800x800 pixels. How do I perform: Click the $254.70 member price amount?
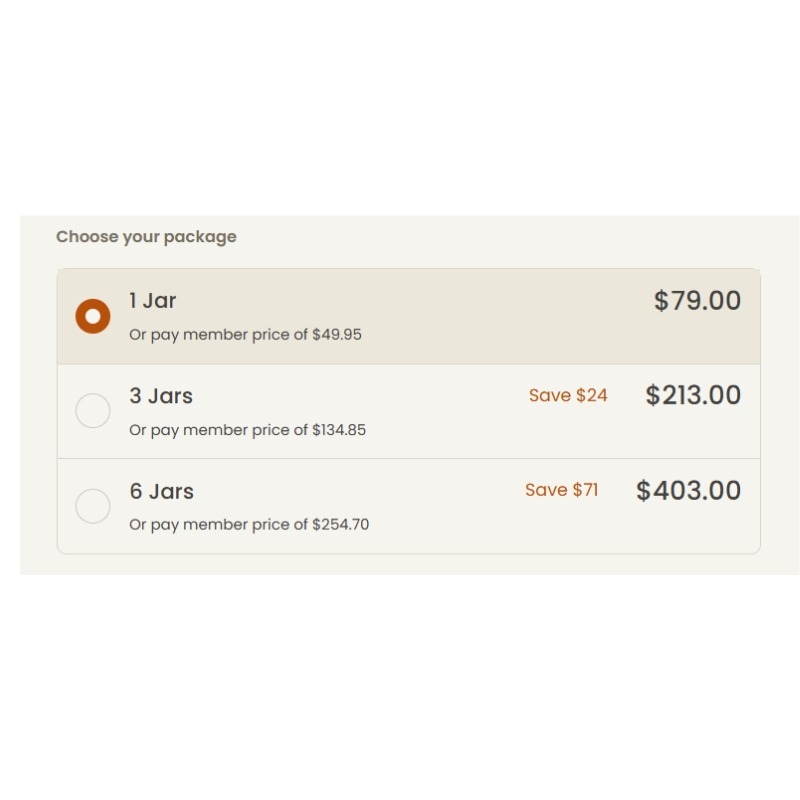pos(340,525)
